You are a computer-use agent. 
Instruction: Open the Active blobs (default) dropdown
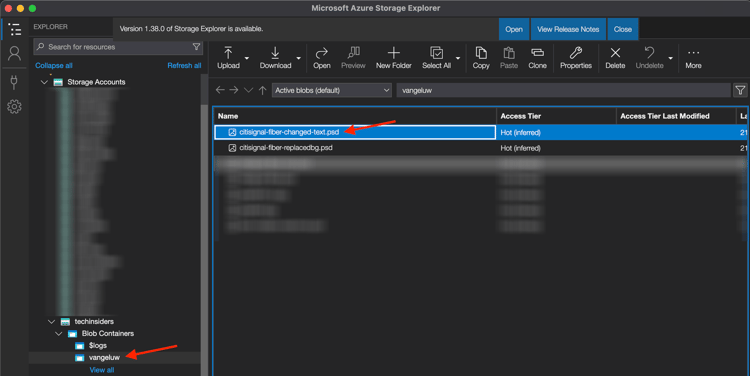click(331, 90)
